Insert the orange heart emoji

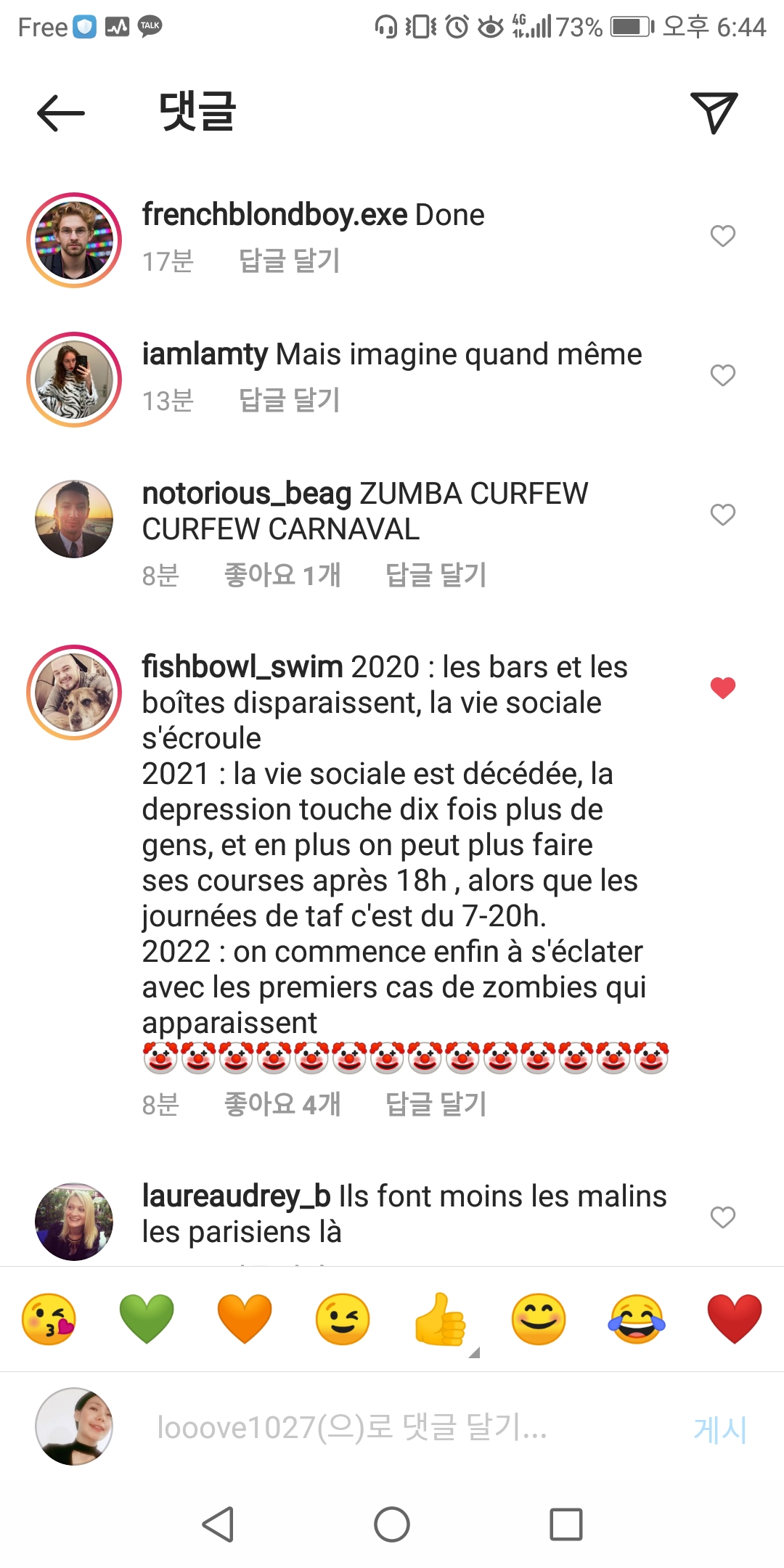point(245,1319)
